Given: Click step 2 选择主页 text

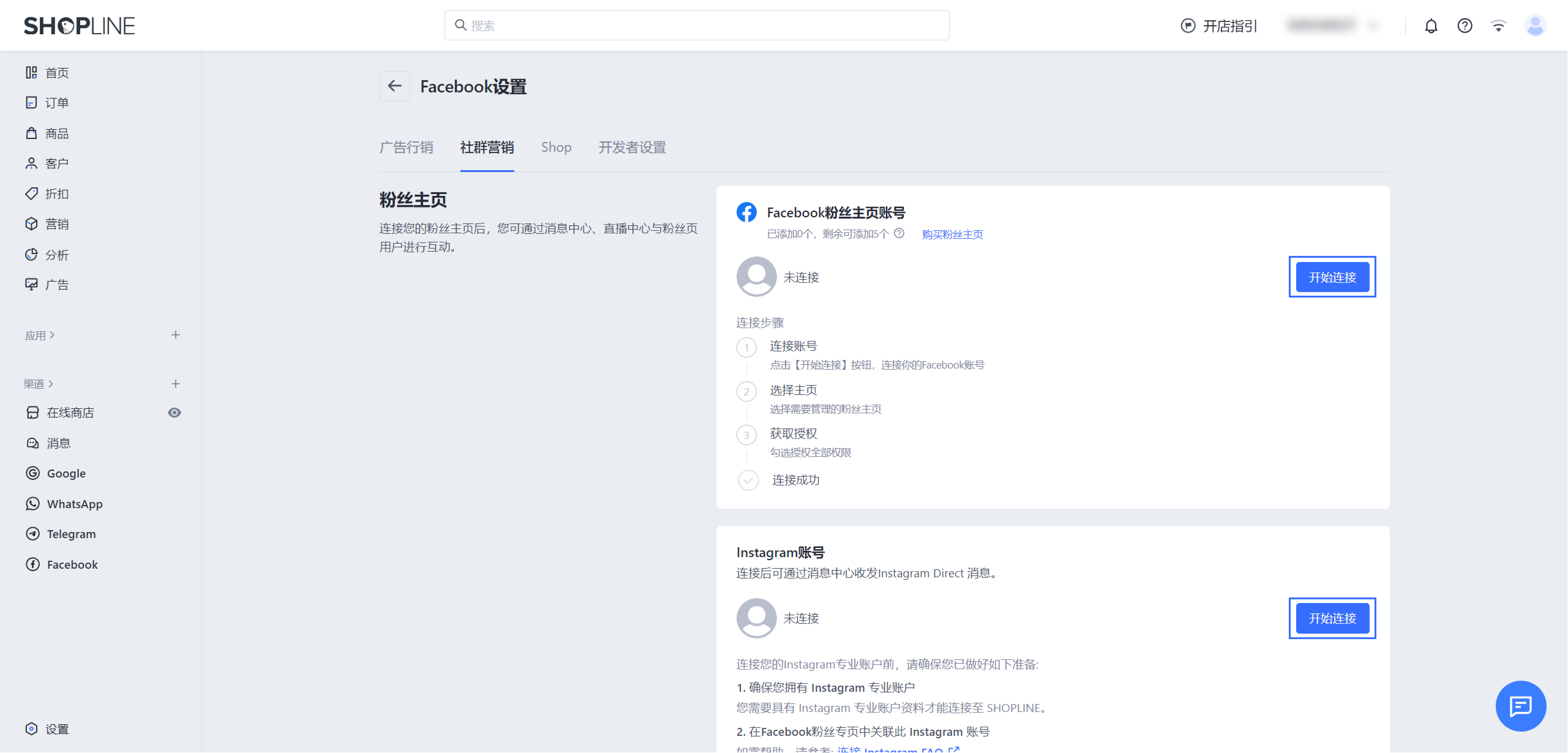Looking at the screenshot, I should pos(794,390).
